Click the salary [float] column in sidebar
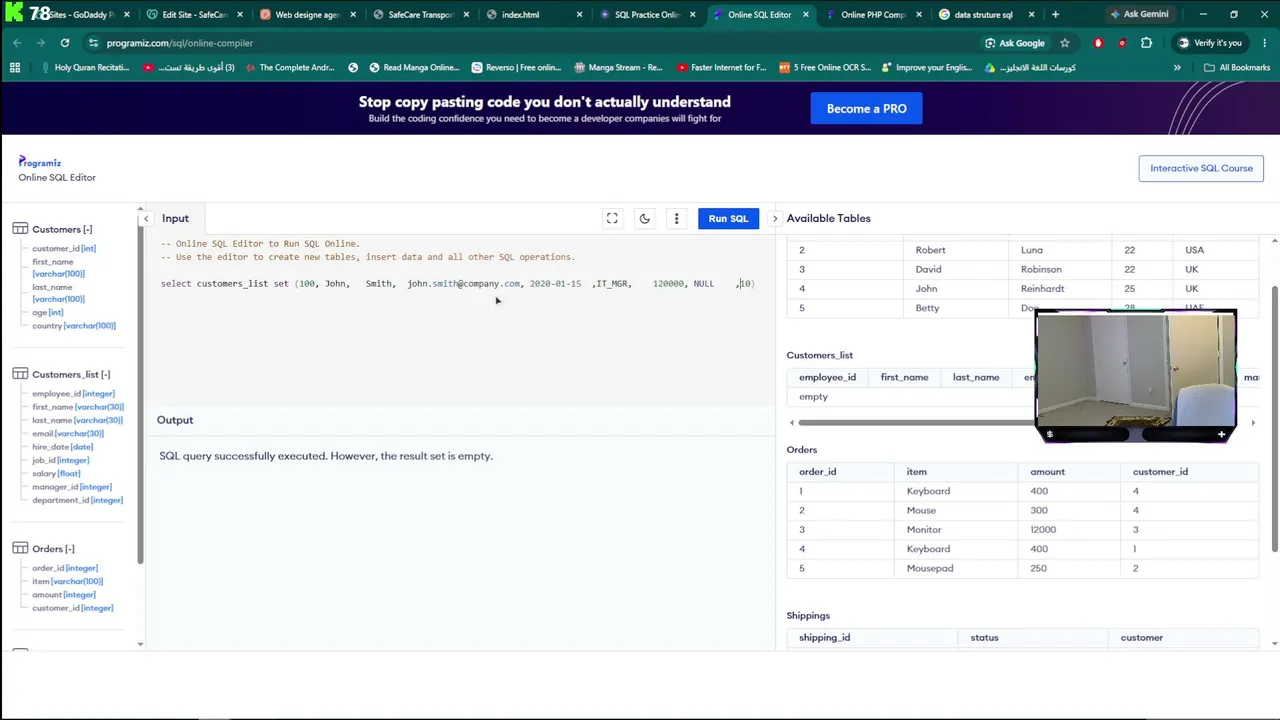The height and width of the screenshot is (720, 1280). (56, 473)
